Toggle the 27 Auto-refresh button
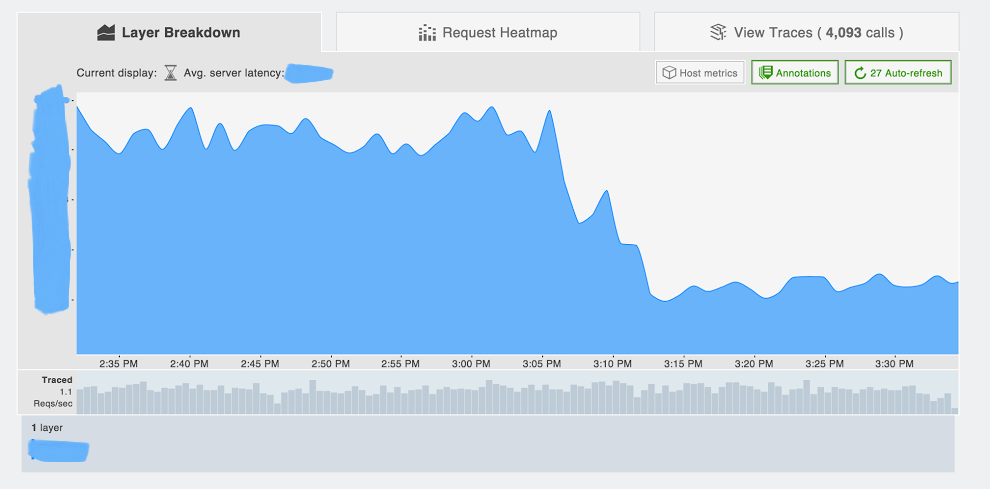Viewport: 990px width, 489px height. pos(898,73)
